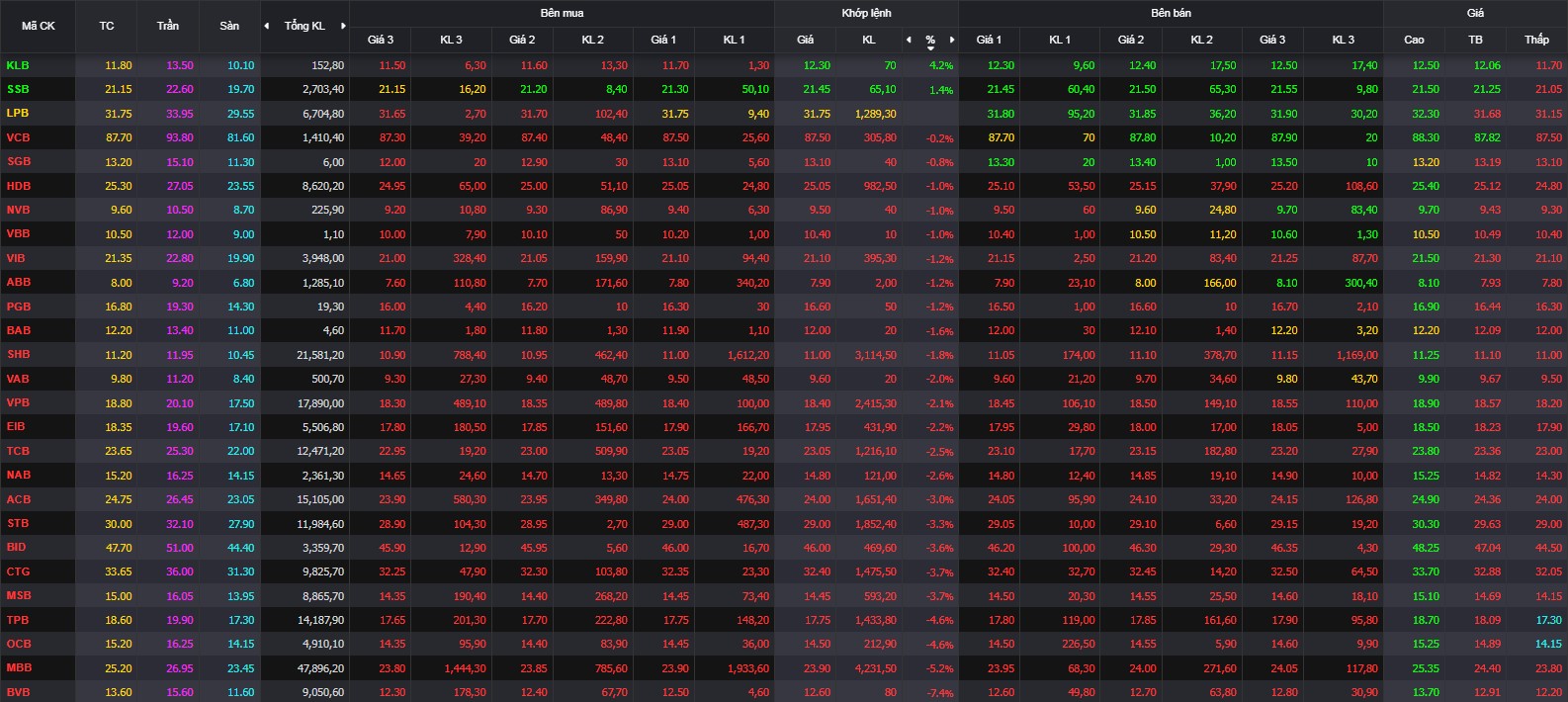Click HDB floor price 23.55
The width and height of the screenshot is (1568, 702).
[x=241, y=187]
